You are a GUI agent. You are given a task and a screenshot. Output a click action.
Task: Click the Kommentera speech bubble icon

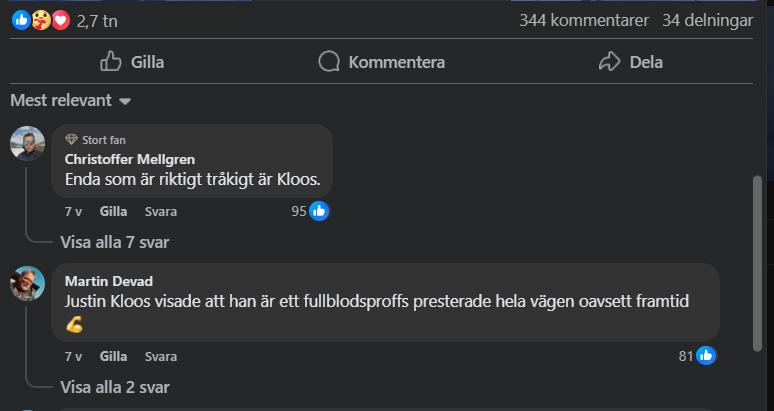click(x=329, y=62)
